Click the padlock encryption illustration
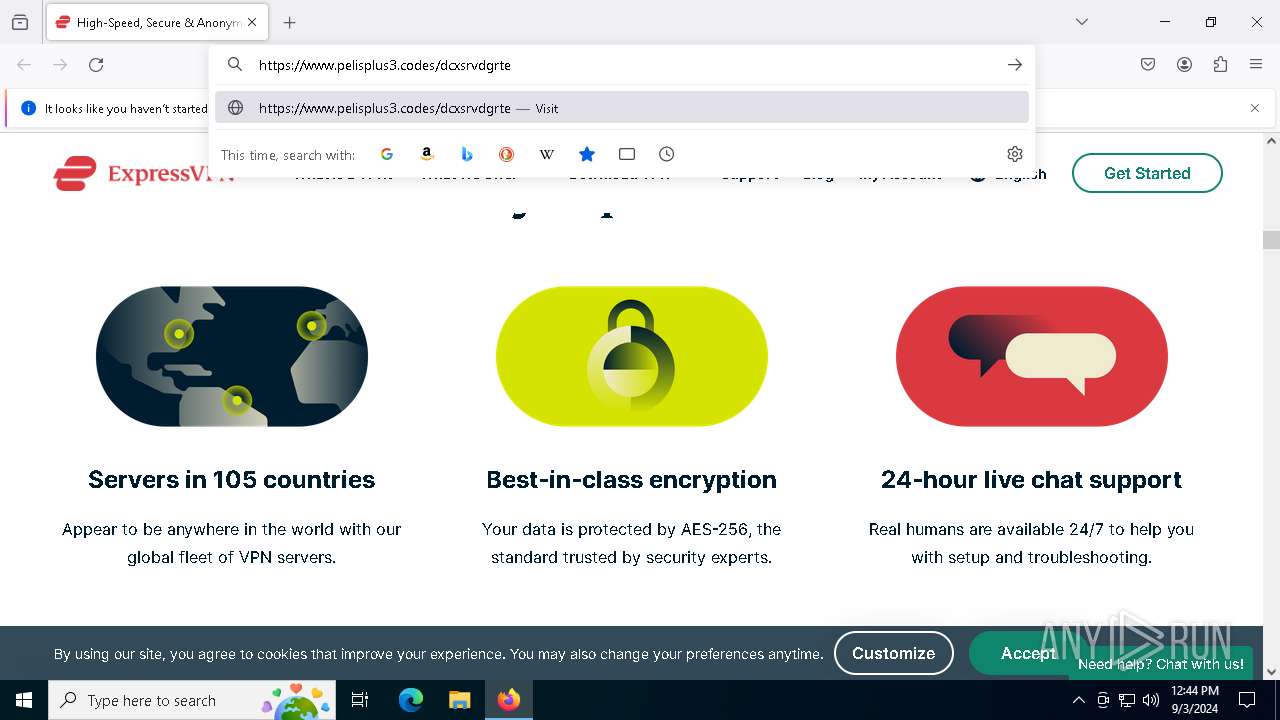Viewport: 1280px width, 720px height. 632,356
